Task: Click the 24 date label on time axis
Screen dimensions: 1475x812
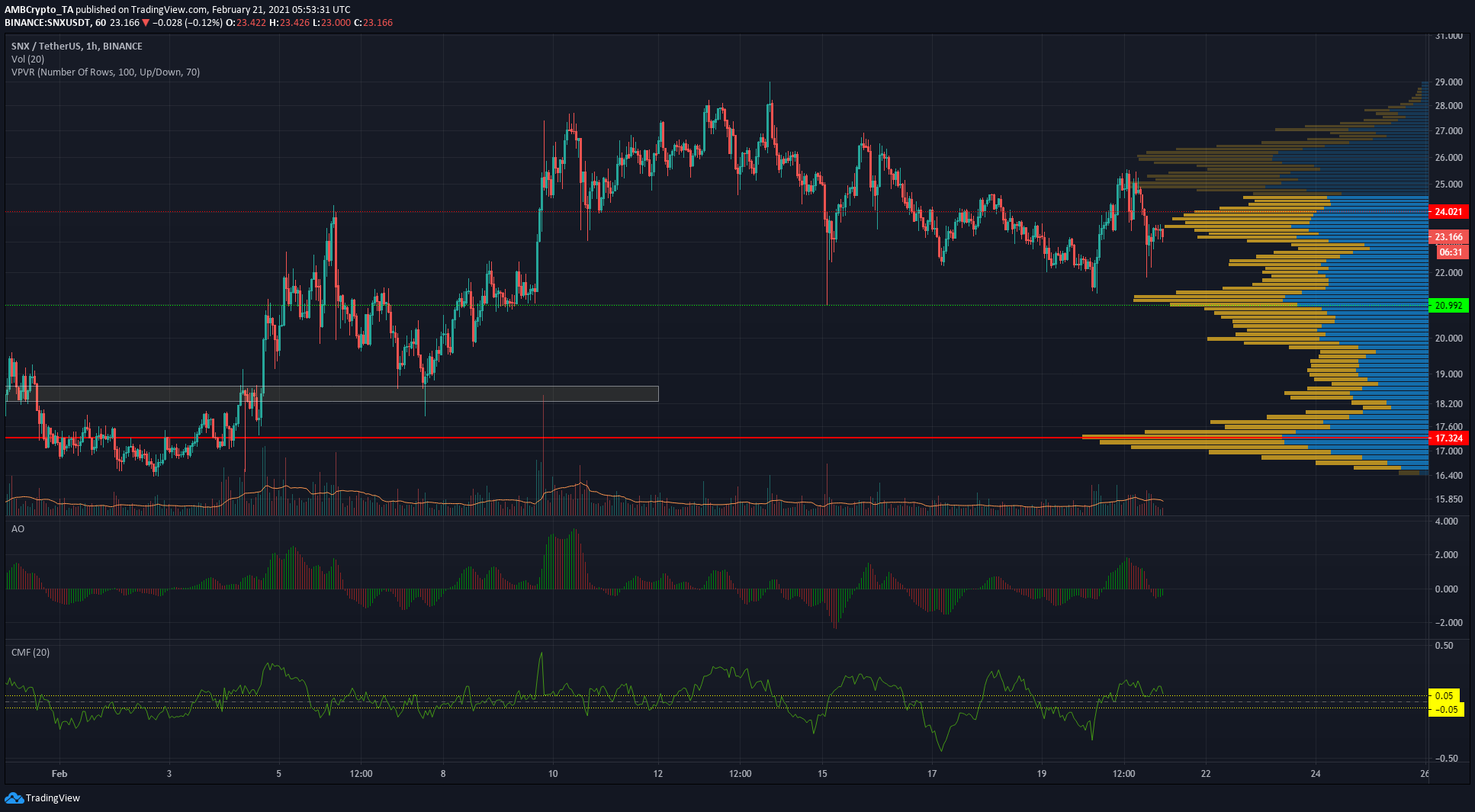Action: [x=1316, y=773]
